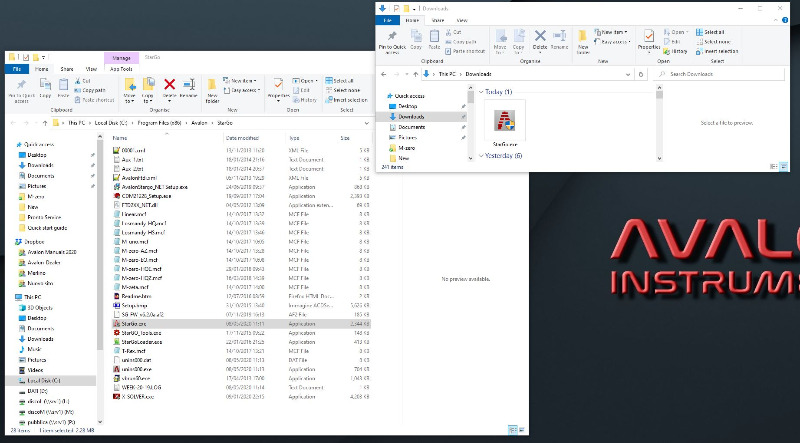The width and height of the screenshot is (800, 443).
Task: Click Pin to Quick access in Downloads window
Action: (392, 42)
